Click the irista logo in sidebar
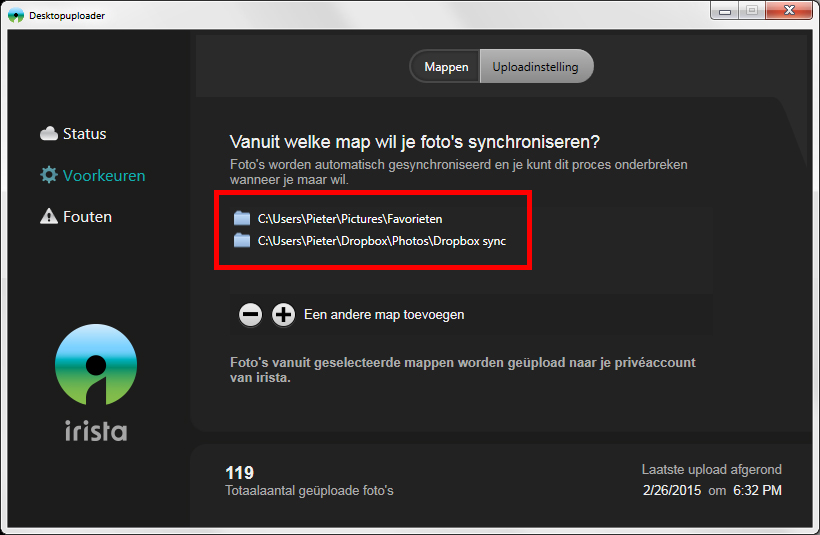This screenshot has height=535, width=820. point(96,365)
